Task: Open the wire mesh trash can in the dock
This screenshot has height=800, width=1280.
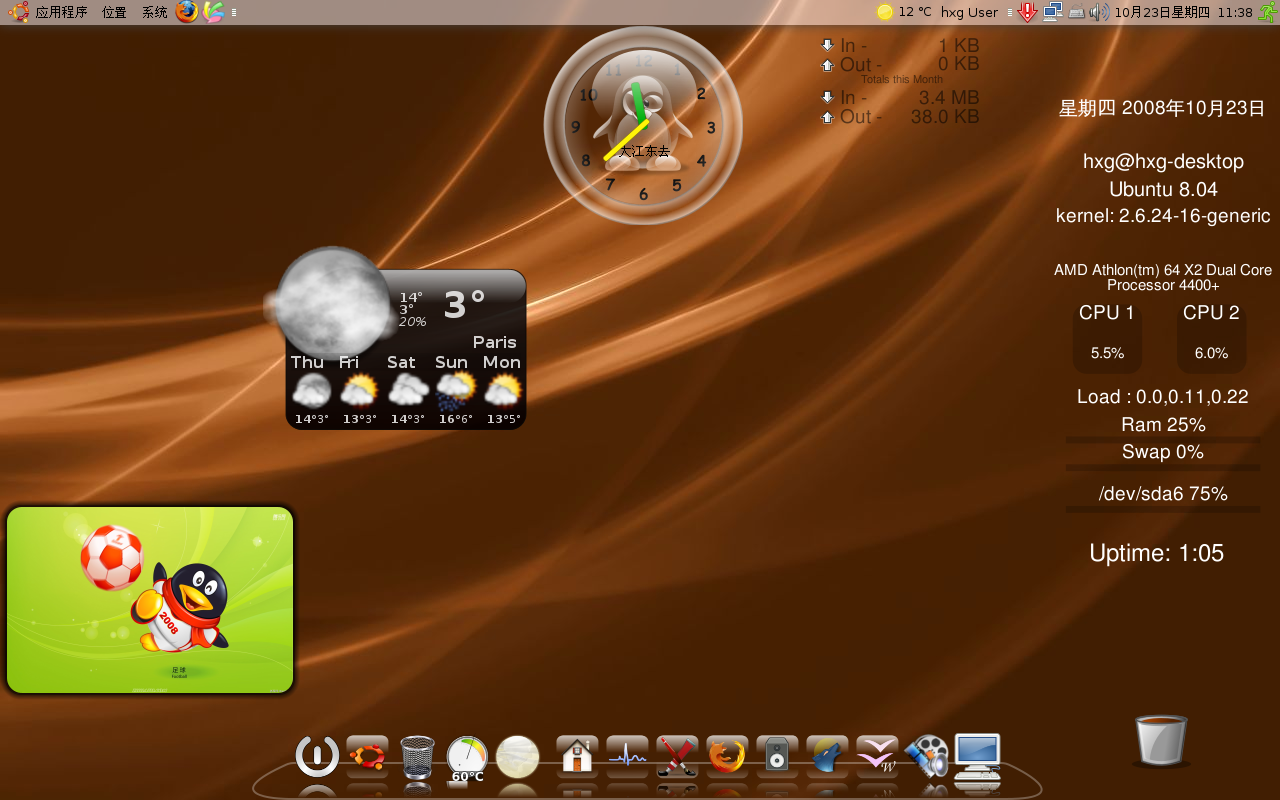Action: 417,757
